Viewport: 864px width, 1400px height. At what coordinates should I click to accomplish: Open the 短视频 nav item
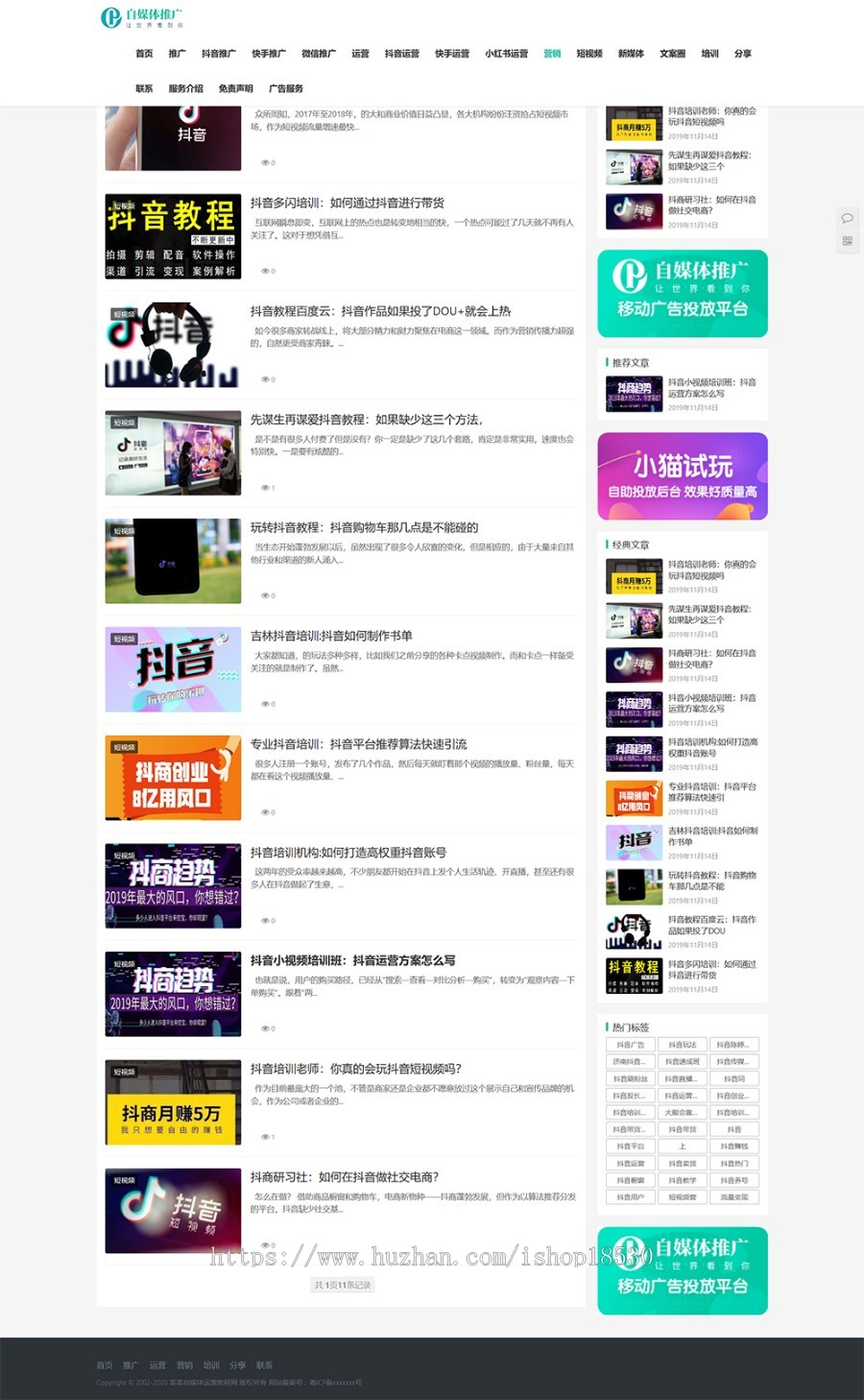pos(589,54)
